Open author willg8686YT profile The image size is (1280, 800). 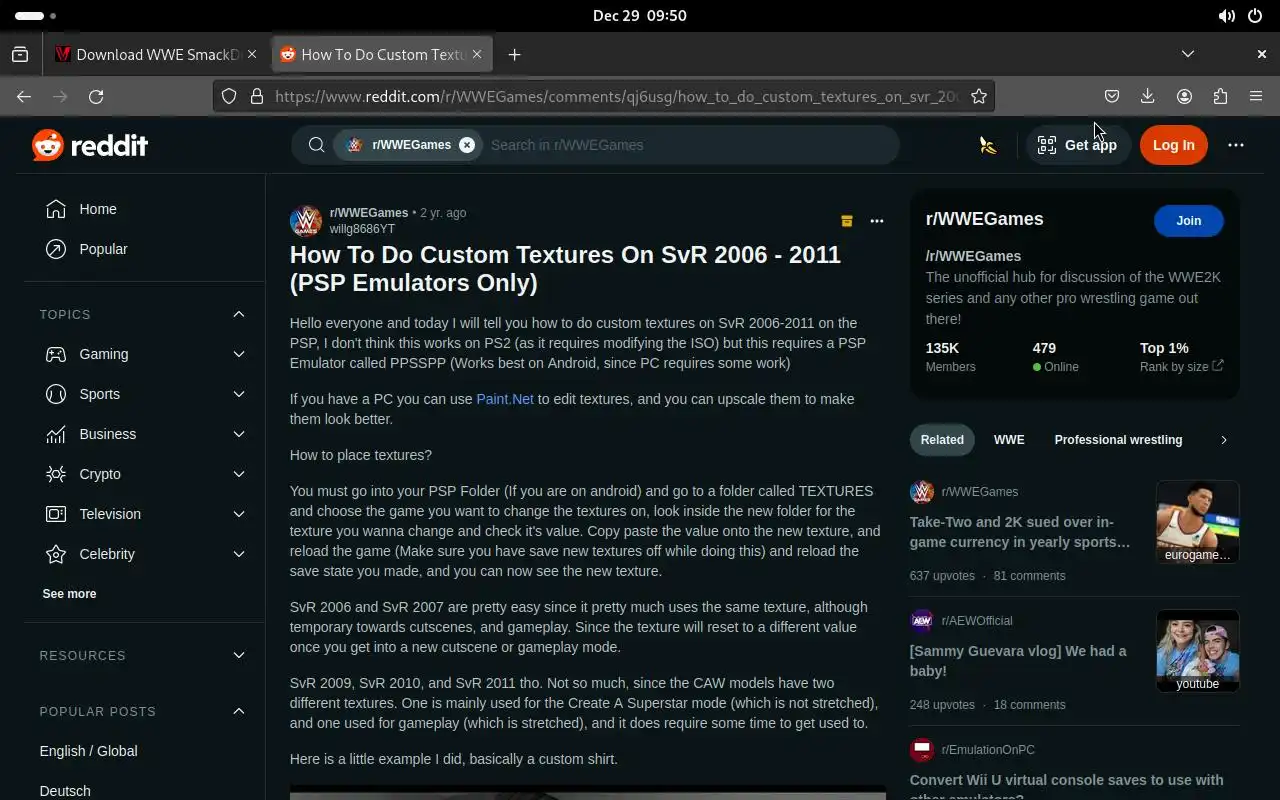(x=362, y=229)
